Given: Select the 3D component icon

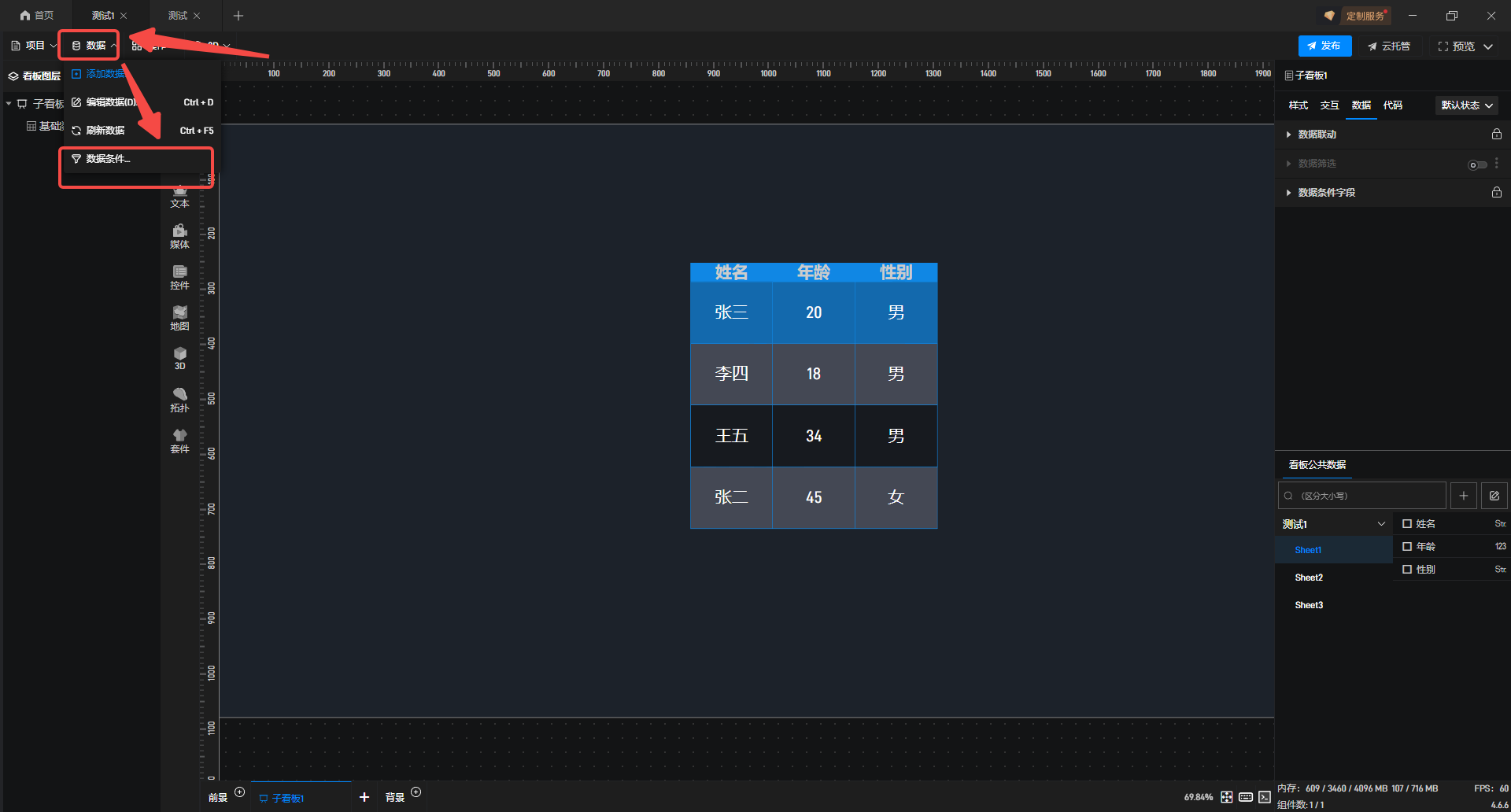Looking at the screenshot, I should (179, 357).
